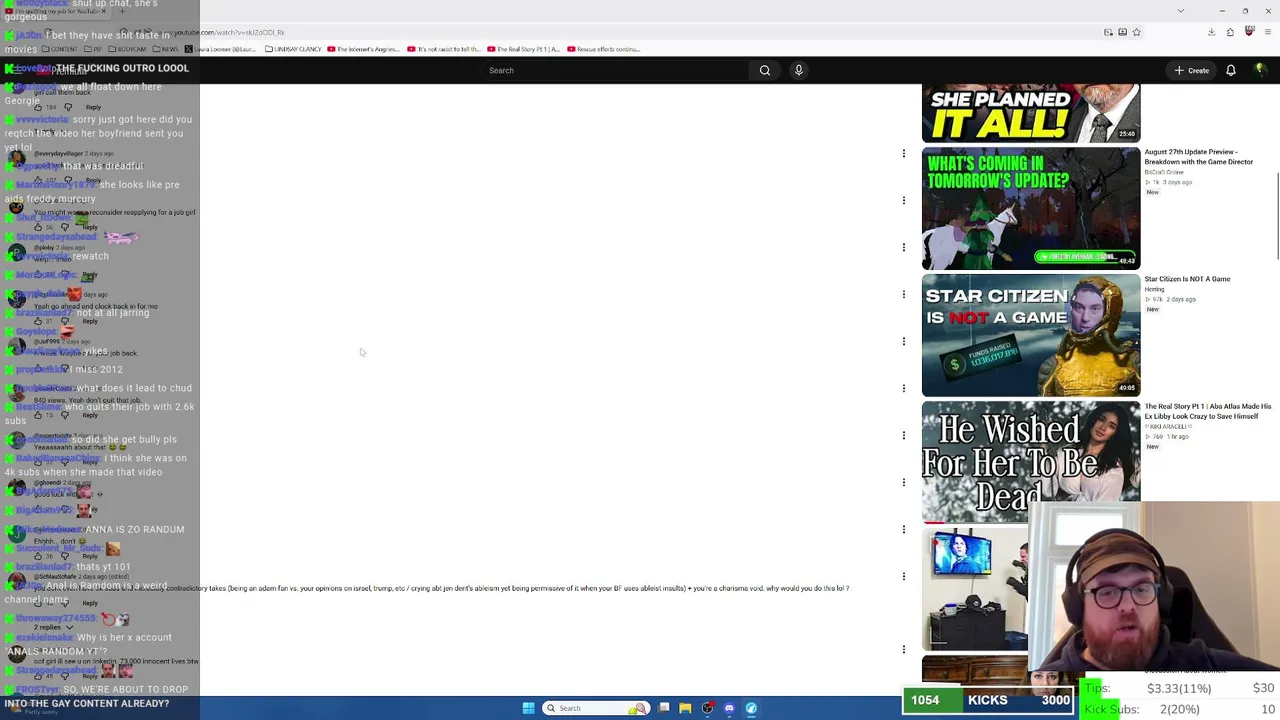Open the OBS icon on the taskbar
The height and width of the screenshot is (720, 1280).
(x=707, y=708)
